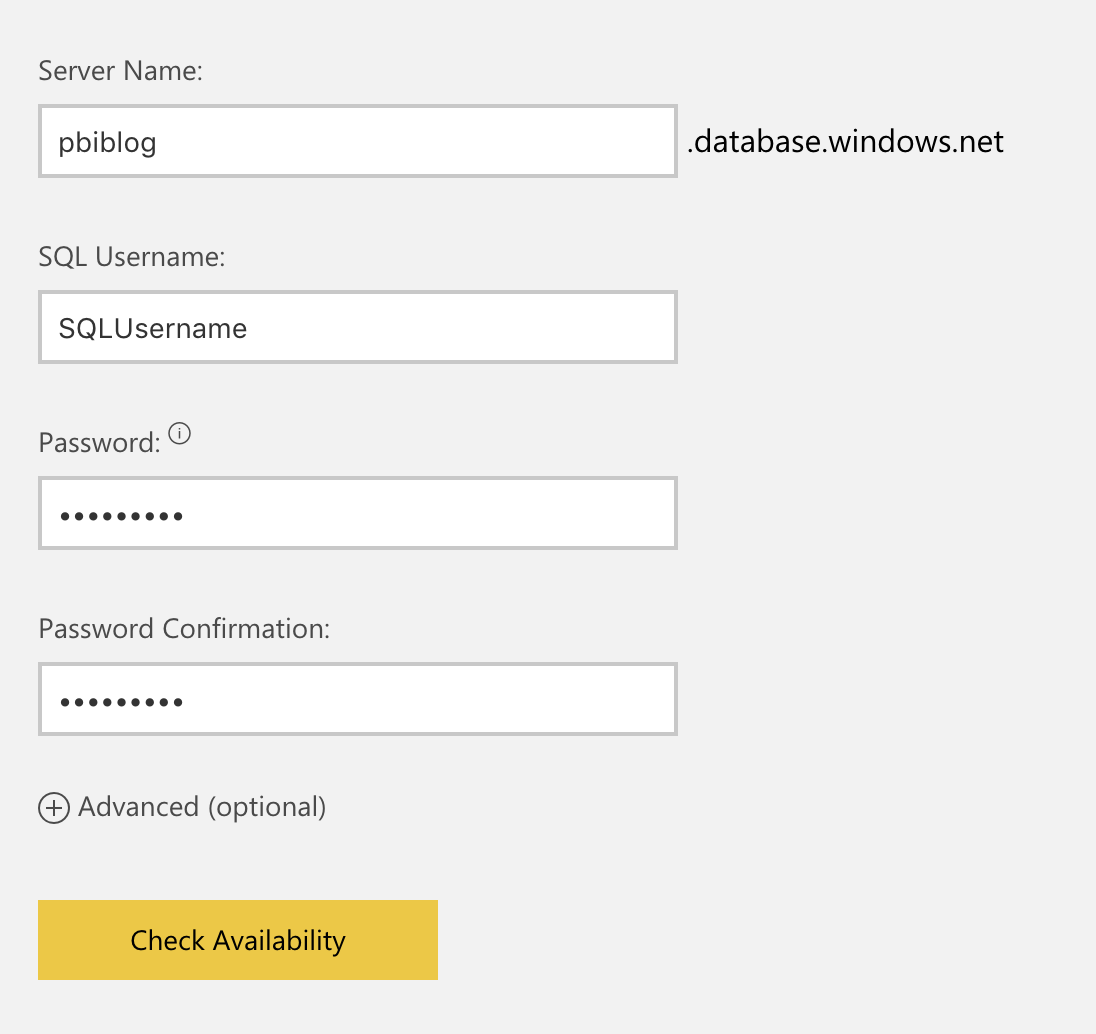Focus the Server Name input field

click(x=357, y=142)
